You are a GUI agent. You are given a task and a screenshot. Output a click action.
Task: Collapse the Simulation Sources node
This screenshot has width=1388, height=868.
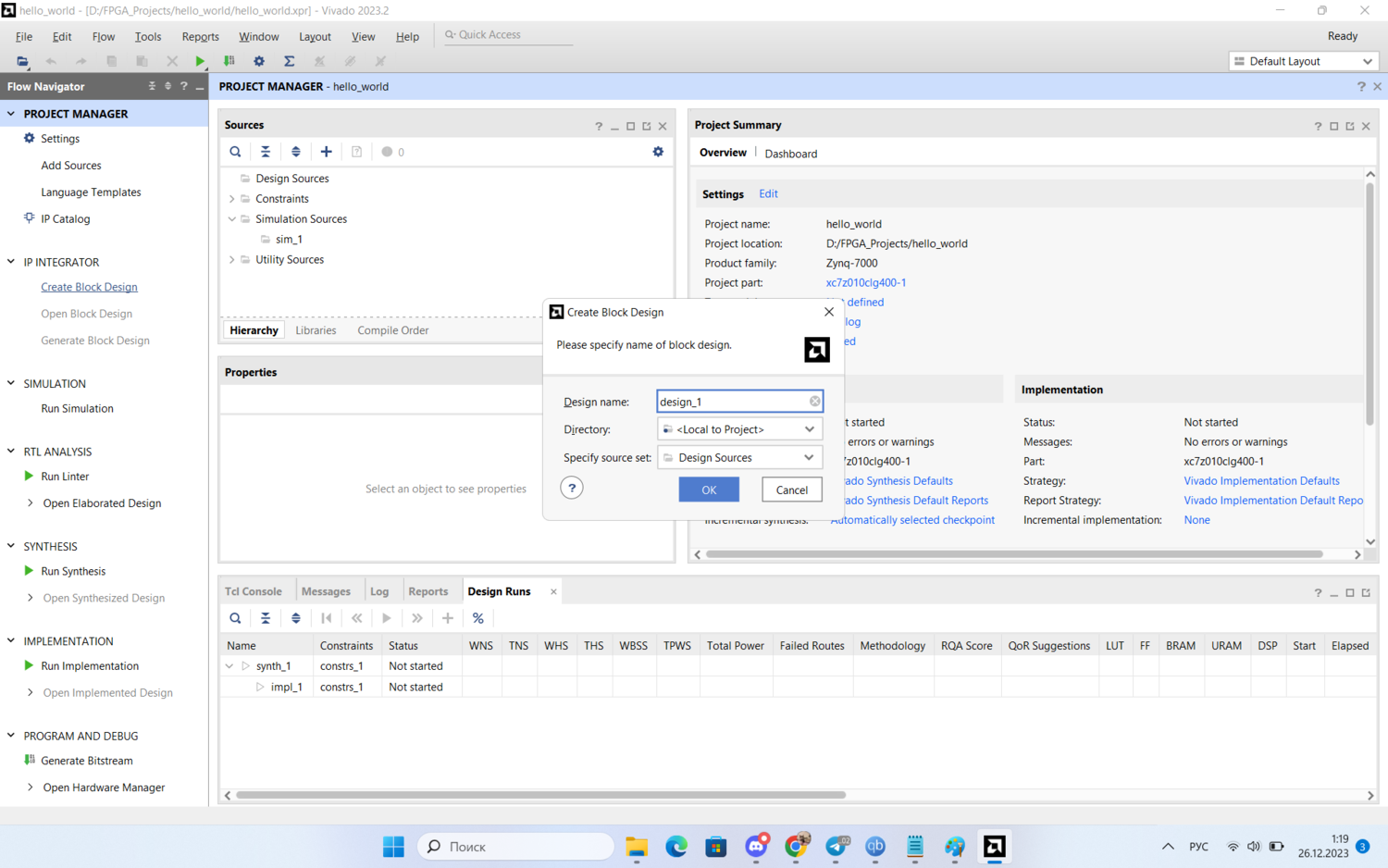232,219
